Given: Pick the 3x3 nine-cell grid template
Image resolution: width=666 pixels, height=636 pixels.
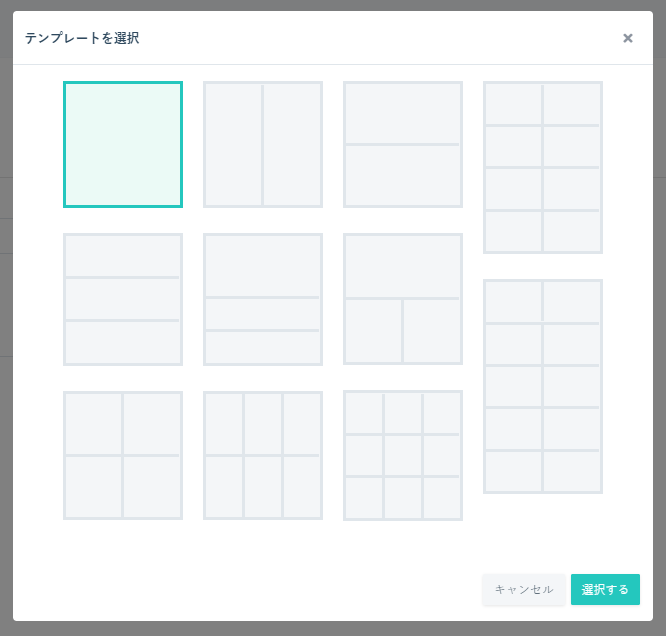Looking at the screenshot, I should pos(403,455).
